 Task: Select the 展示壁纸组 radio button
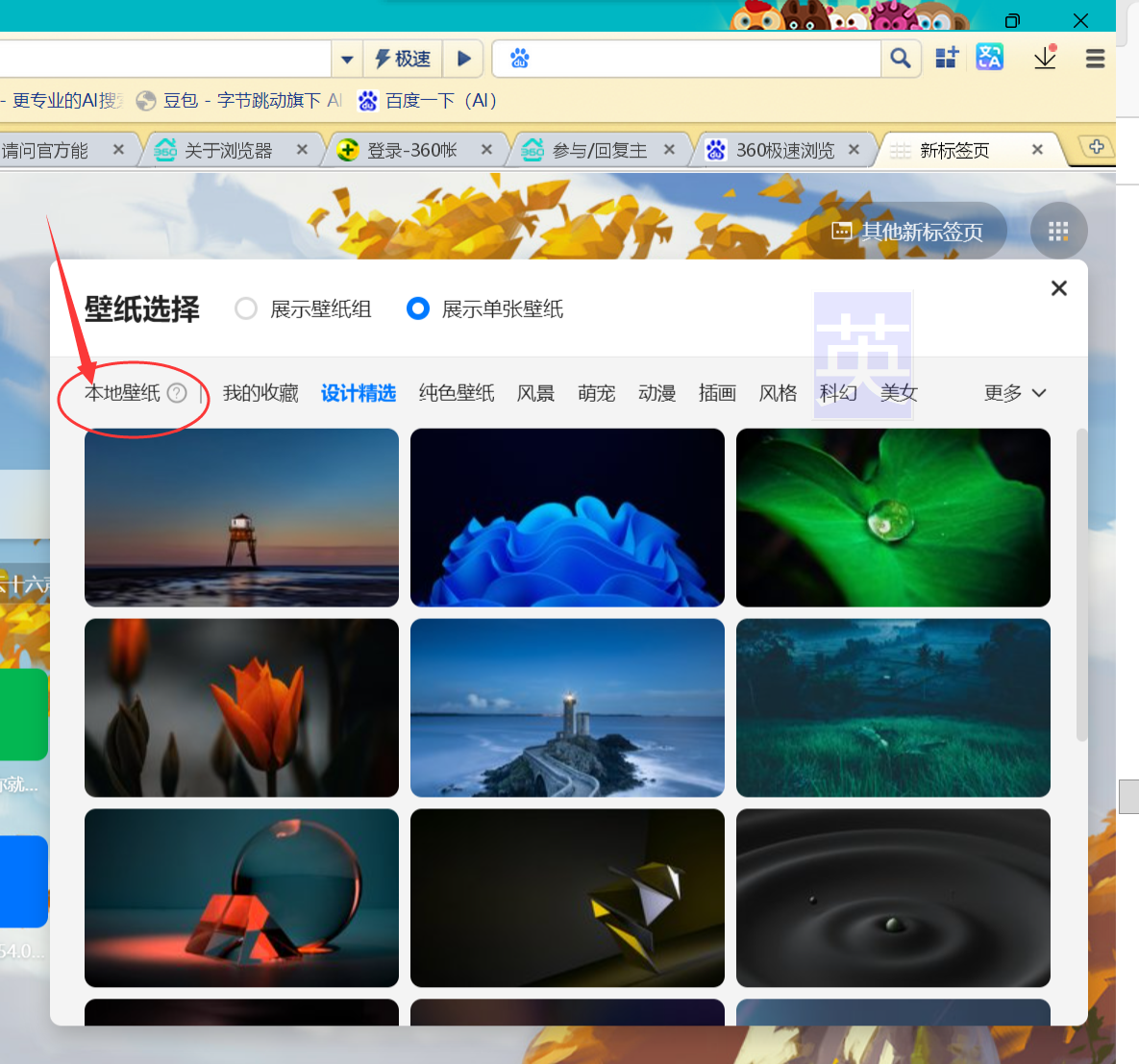click(x=246, y=309)
